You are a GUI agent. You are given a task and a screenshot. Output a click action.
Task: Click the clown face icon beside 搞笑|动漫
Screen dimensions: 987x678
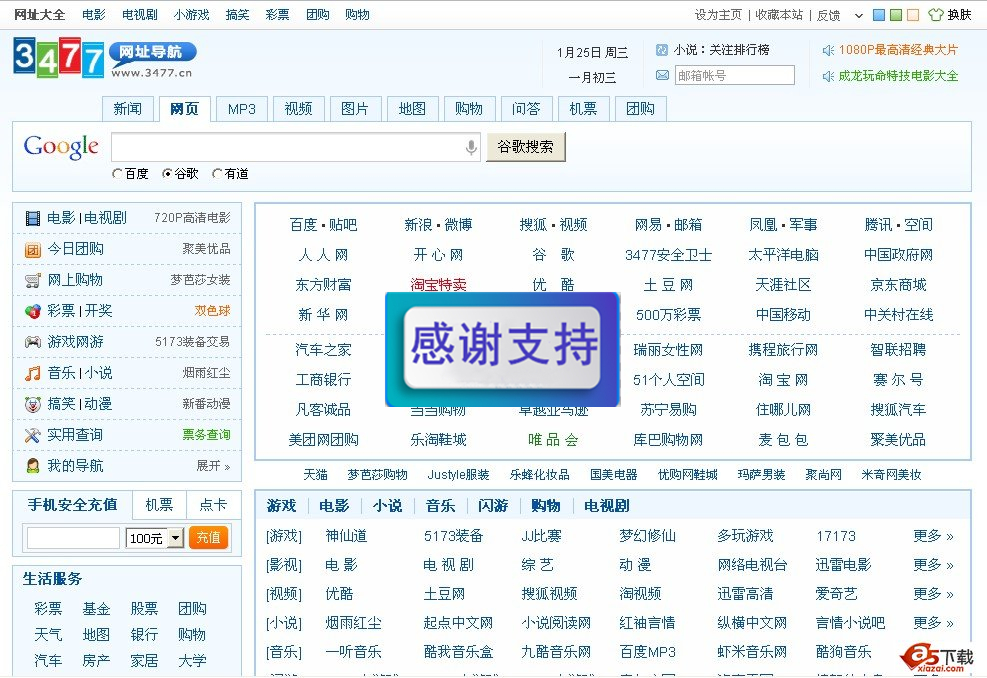tap(33, 404)
